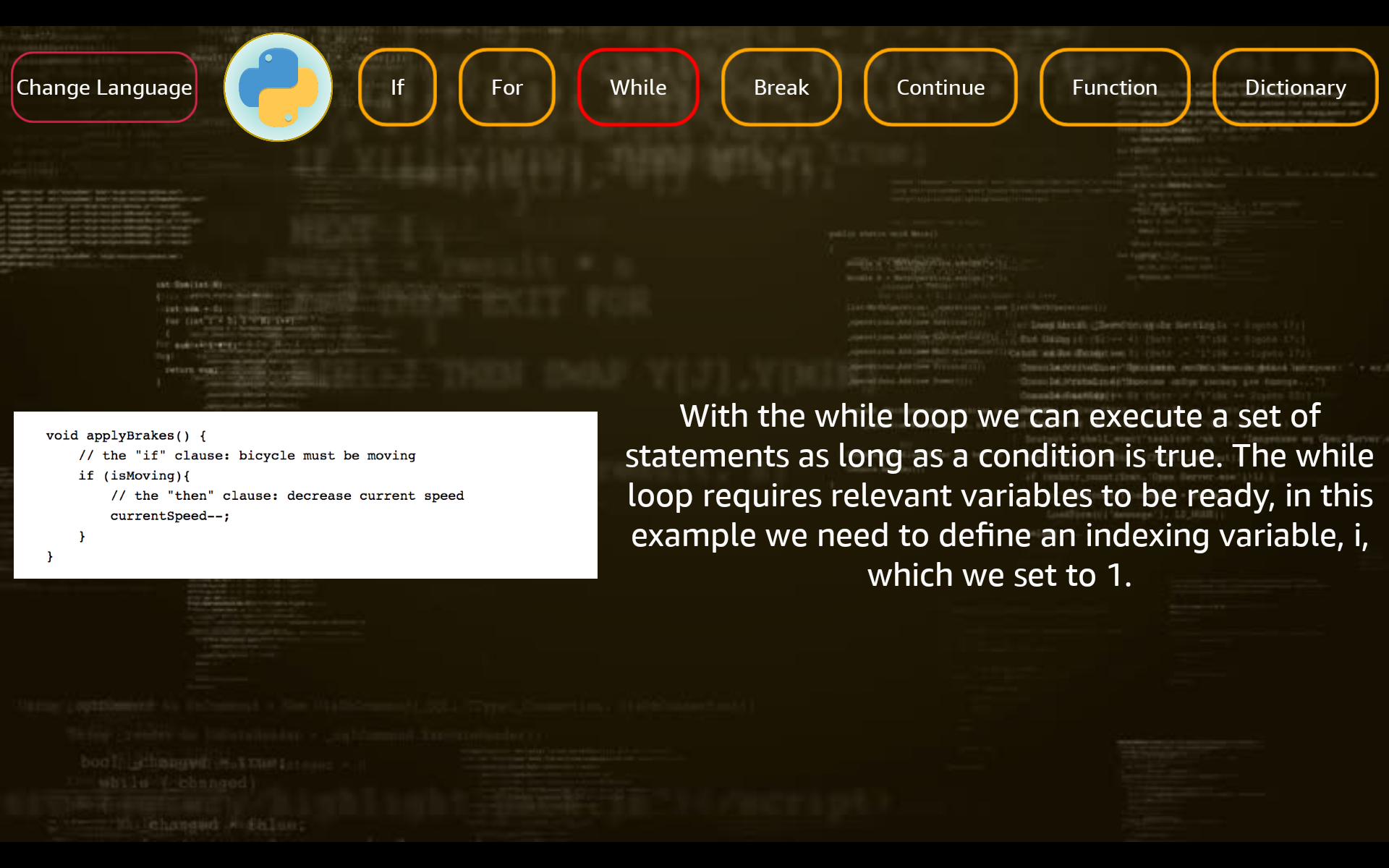Click 'which we set to 1.' text
1389x868 pixels.
(999, 576)
